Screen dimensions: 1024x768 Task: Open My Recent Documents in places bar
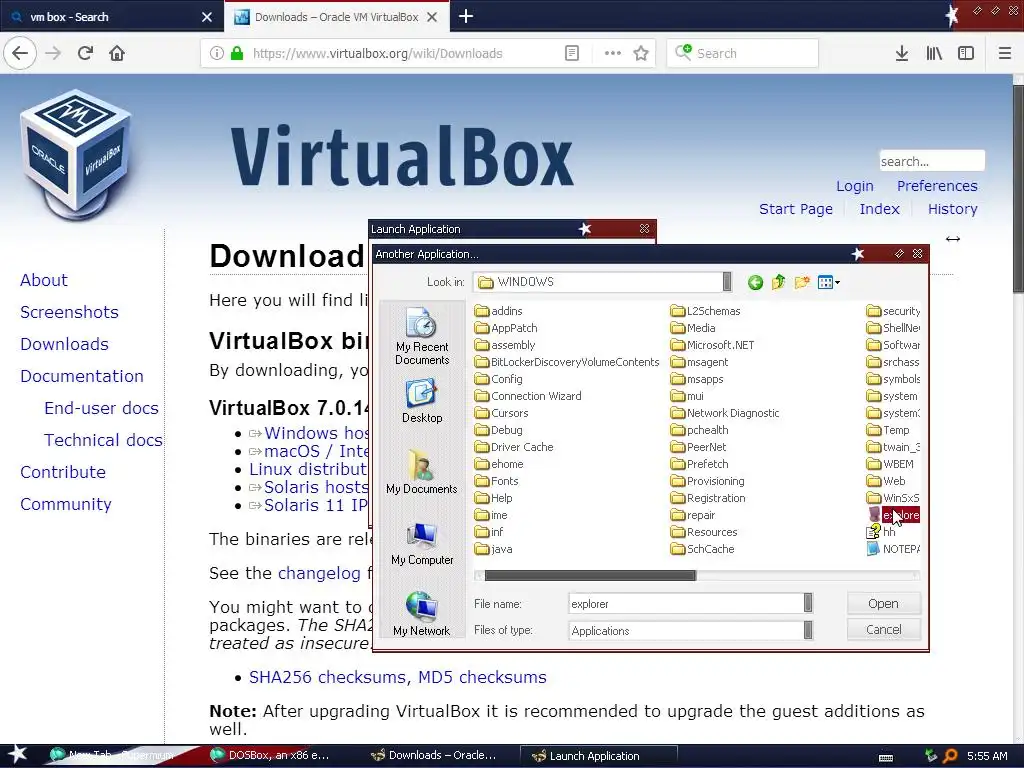[x=422, y=336]
